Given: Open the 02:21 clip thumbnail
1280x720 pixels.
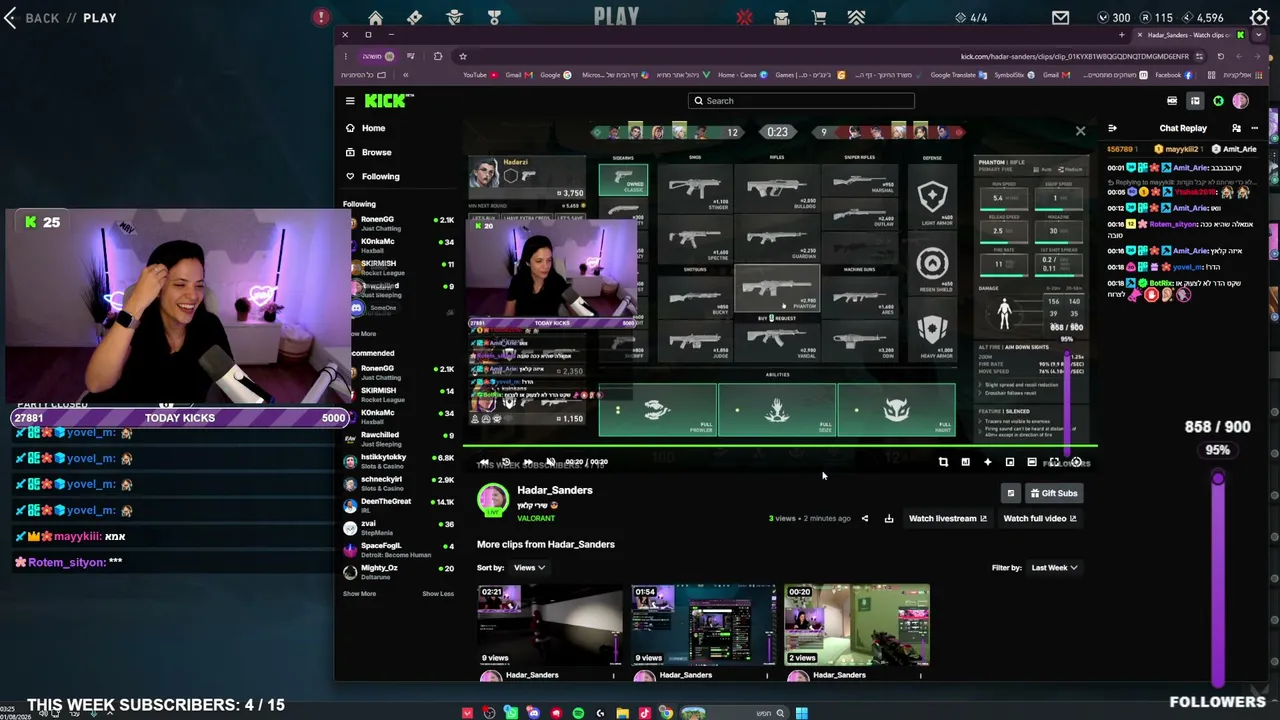Looking at the screenshot, I should pos(549,626).
